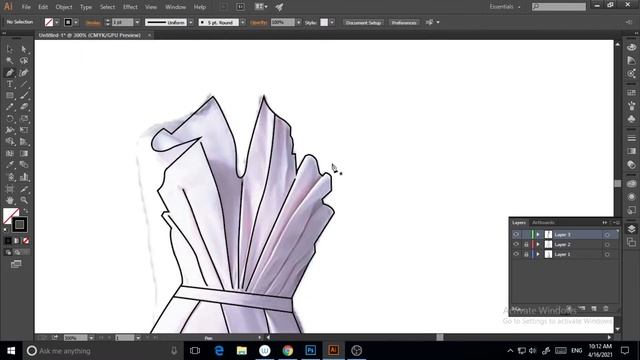Click target circle for Layer 2
This screenshot has height=360, width=640.
(x=607, y=244)
